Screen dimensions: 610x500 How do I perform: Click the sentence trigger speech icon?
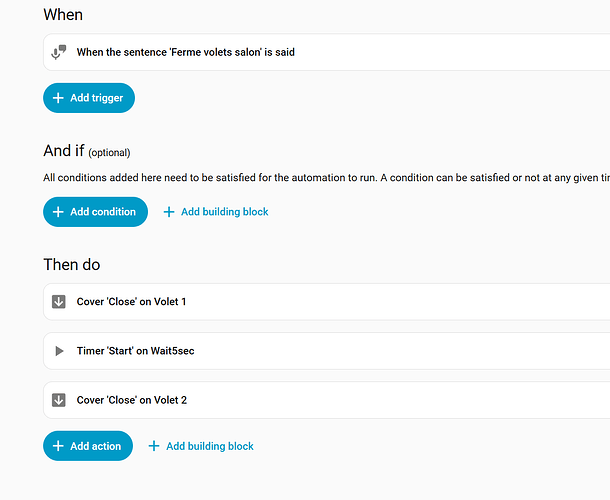tap(59, 52)
